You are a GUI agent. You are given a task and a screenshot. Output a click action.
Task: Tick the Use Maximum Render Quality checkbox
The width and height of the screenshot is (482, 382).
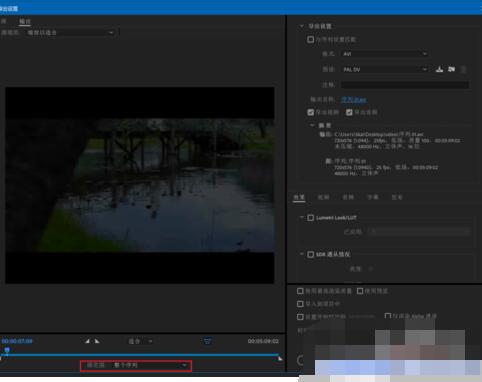(300, 291)
